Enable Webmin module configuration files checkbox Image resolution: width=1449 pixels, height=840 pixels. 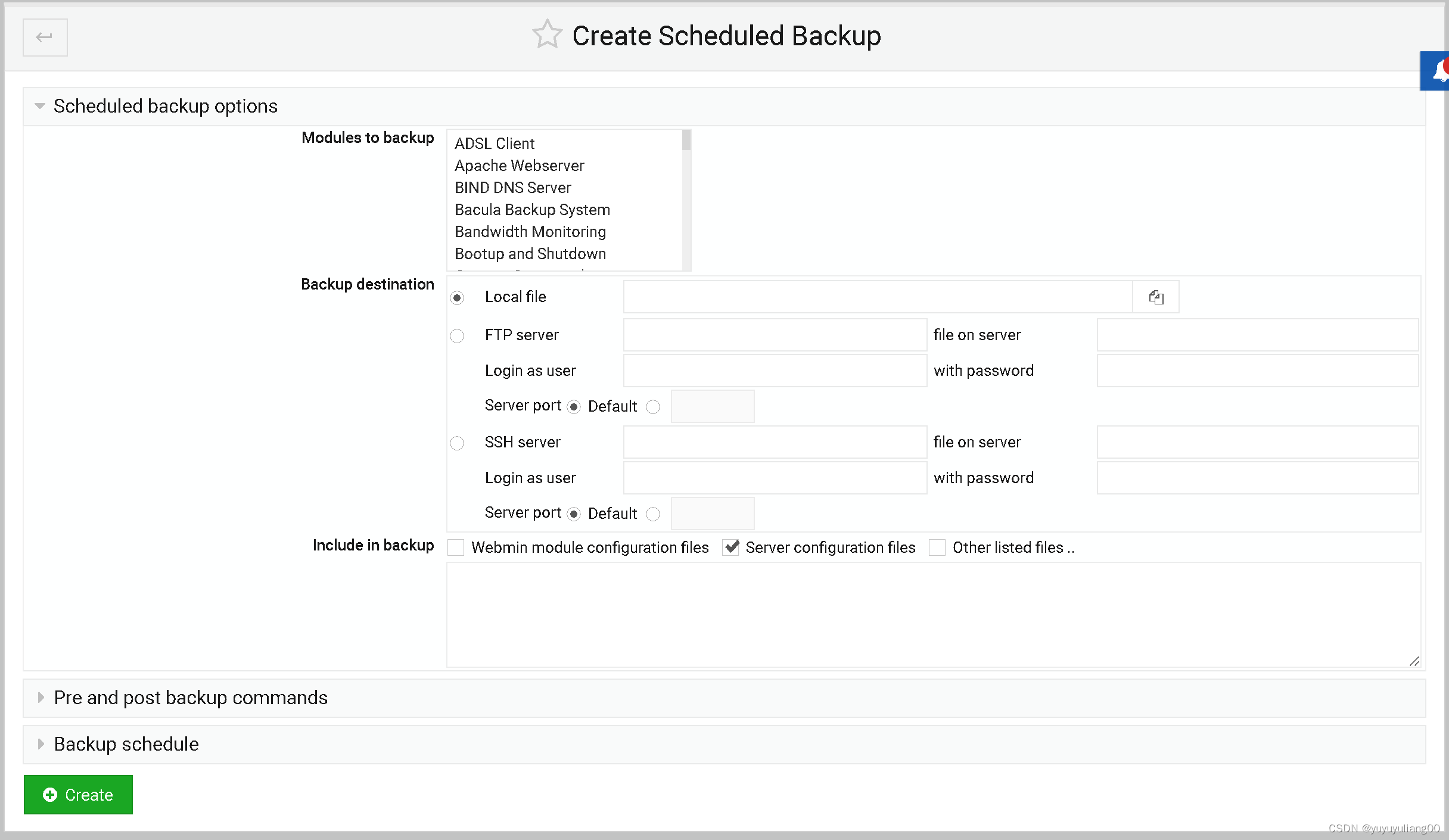[456, 547]
